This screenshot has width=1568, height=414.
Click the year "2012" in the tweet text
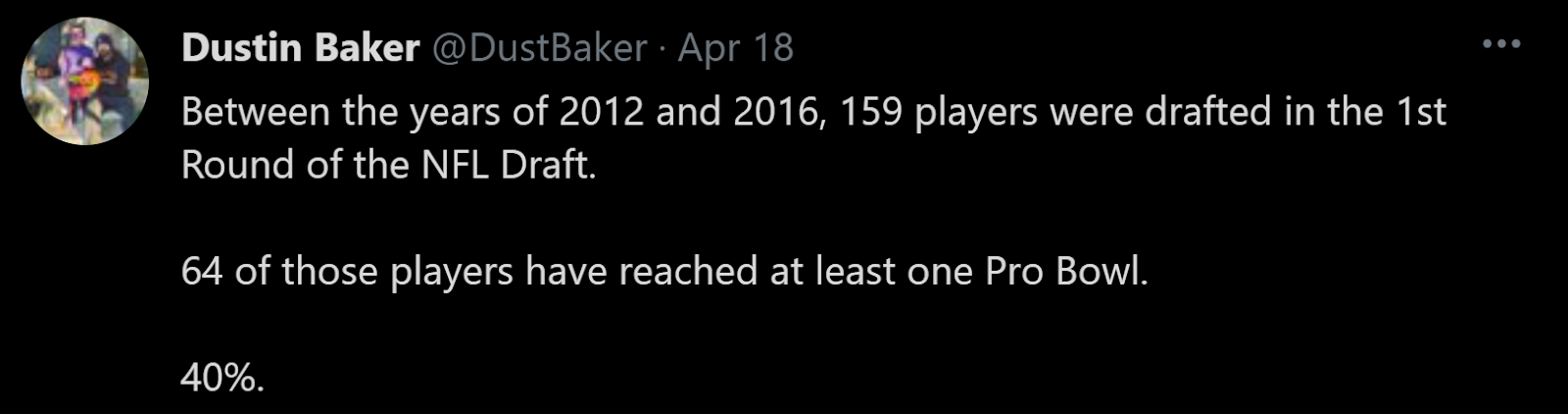click(x=602, y=112)
